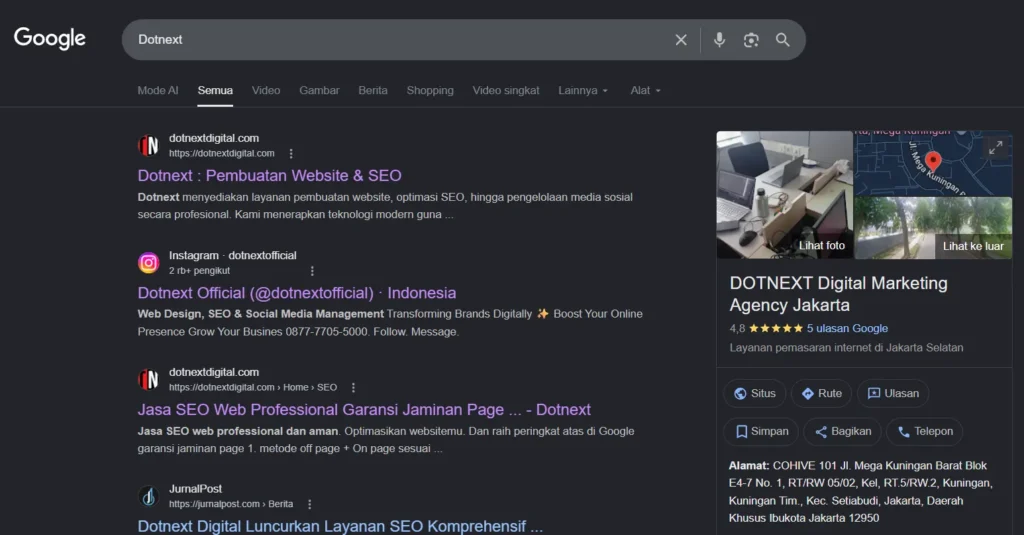Screen dimensions: 1024x535
Task: Open the Mega Kuningan map thumbnail
Action: click(933, 163)
